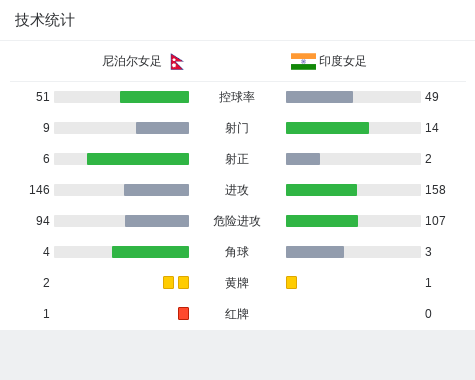Click India's yellow card icon
The height and width of the screenshot is (380, 475).
291,282
